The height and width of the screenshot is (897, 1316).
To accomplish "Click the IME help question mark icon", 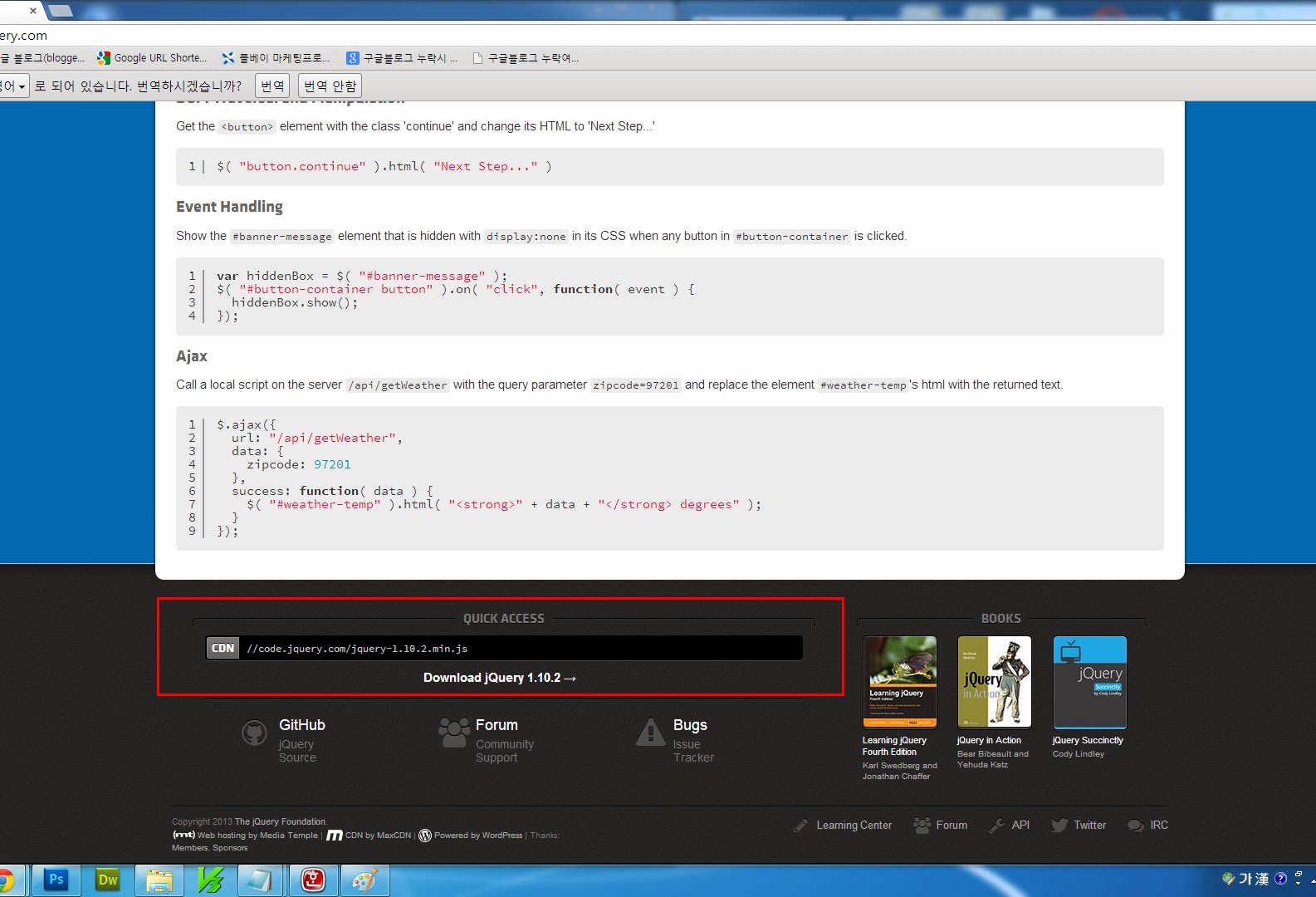I will pyautogui.click(x=1280, y=878).
